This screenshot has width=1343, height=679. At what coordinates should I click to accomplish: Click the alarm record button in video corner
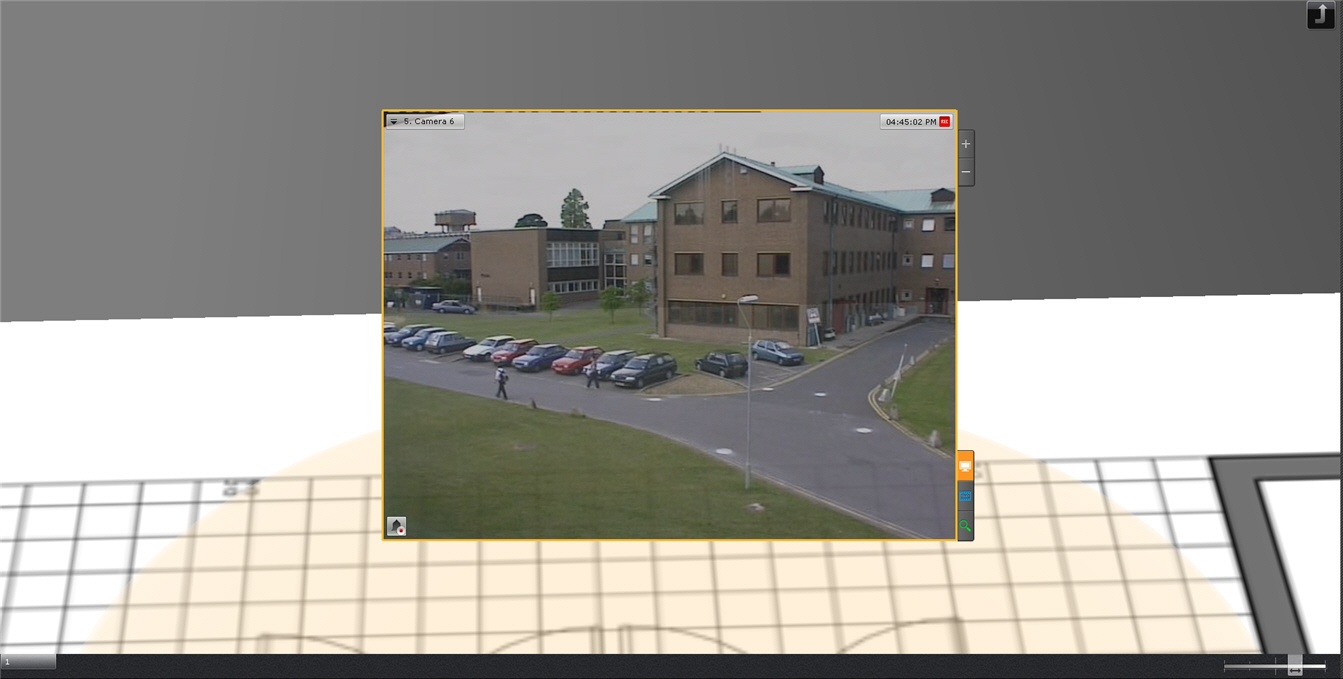coord(397,526)
